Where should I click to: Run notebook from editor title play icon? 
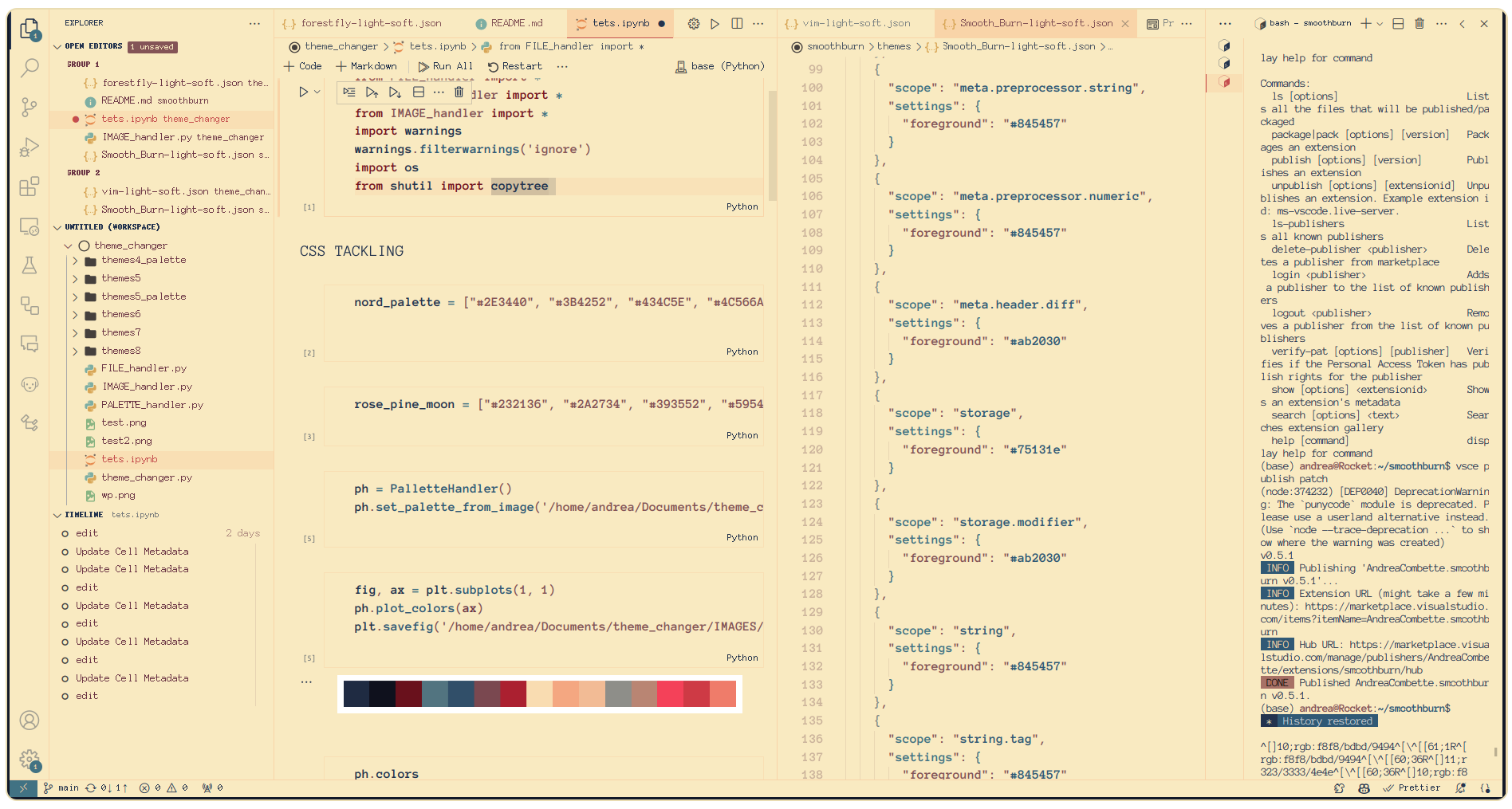click(x=715, y=24)
